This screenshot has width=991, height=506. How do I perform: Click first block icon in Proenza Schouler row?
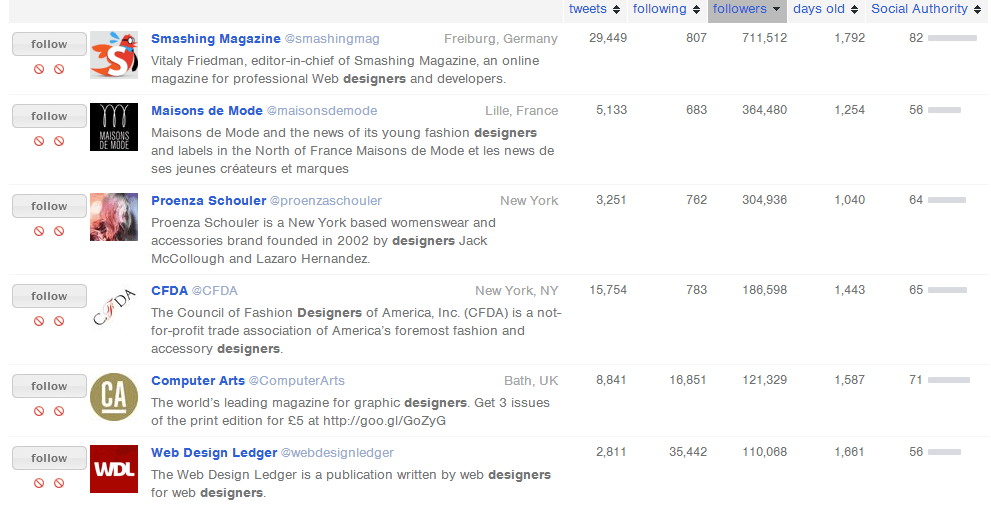[x=39, y=231]
